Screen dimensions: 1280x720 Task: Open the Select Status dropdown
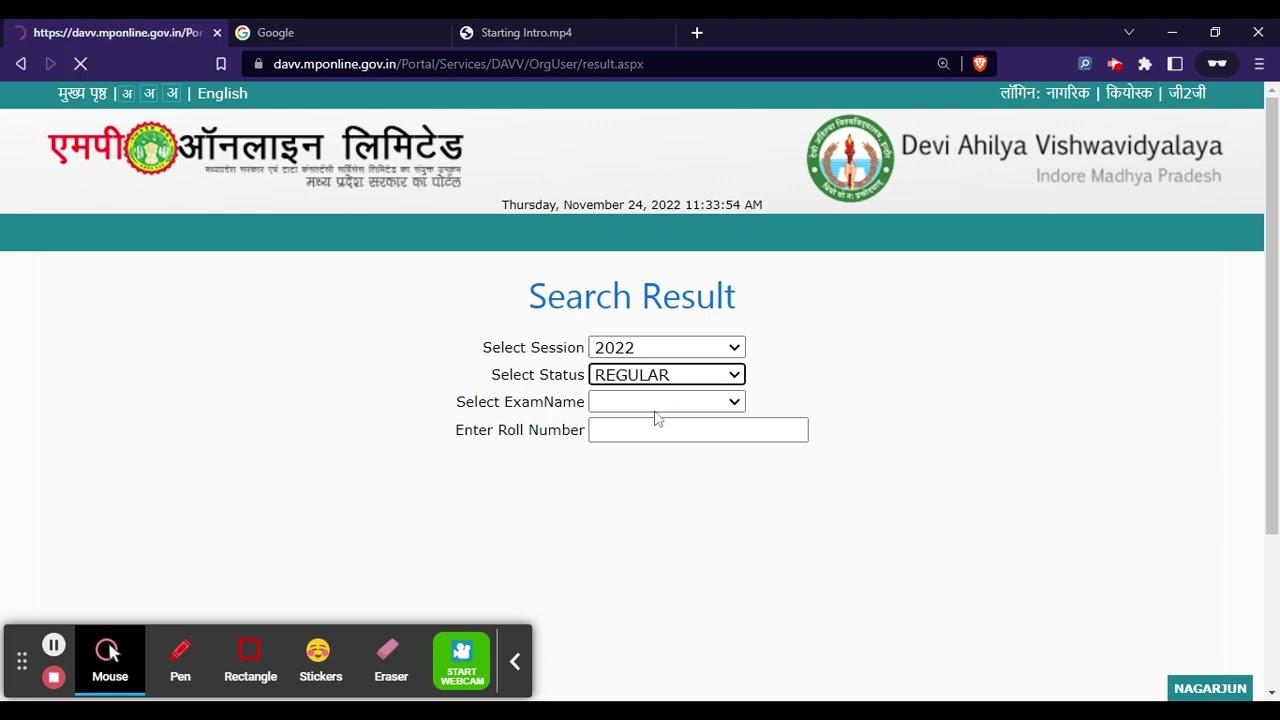coord(667,374)
